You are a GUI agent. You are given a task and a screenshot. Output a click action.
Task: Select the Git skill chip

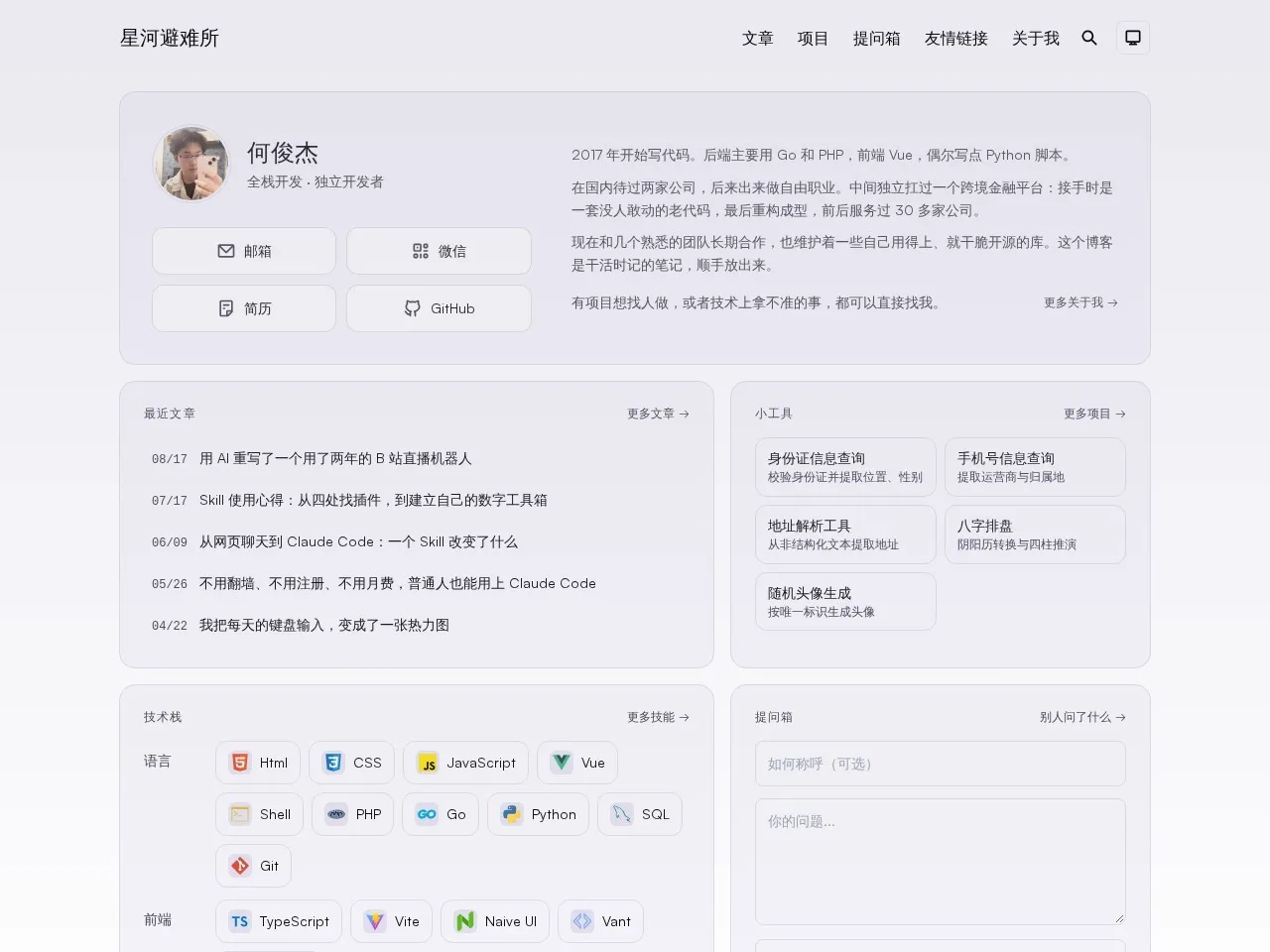pos(253,866)
